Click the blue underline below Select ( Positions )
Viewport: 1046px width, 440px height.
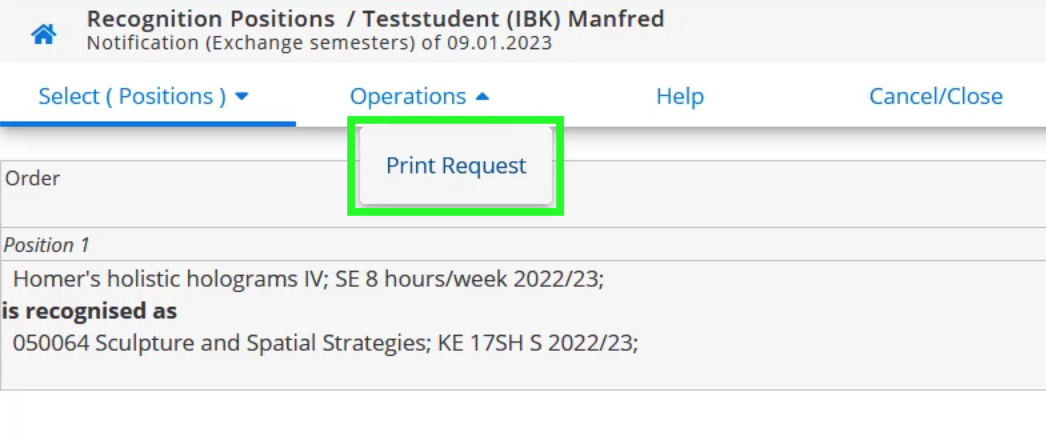pos(148,124)
